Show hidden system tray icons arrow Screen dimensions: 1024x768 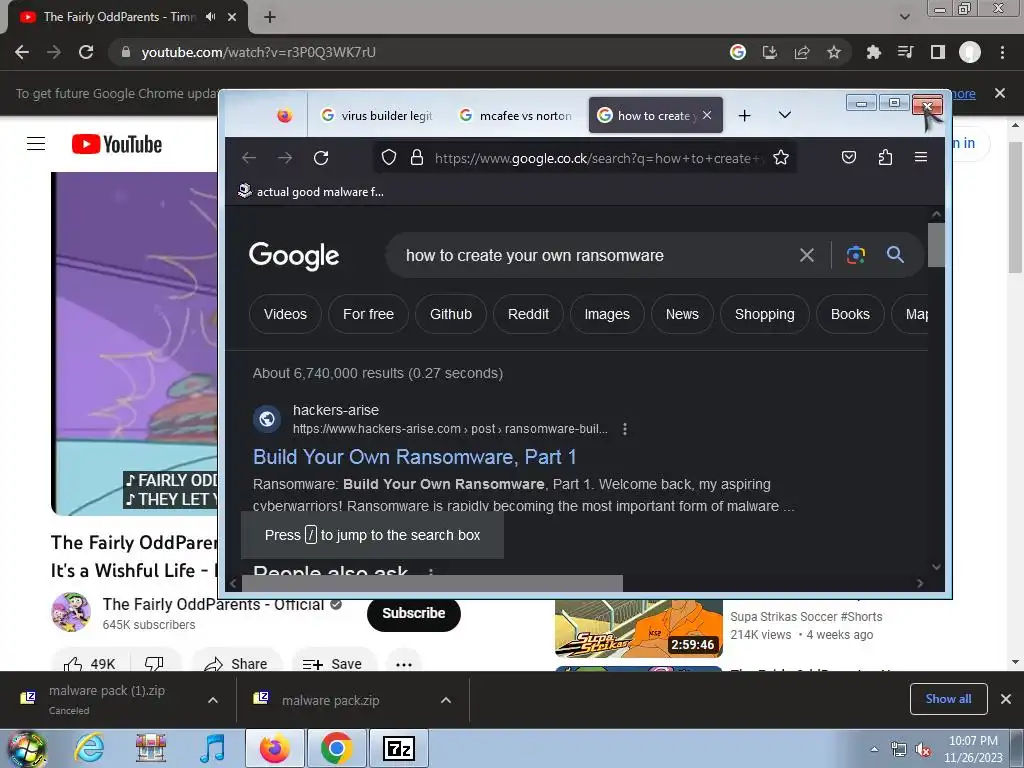874,749
